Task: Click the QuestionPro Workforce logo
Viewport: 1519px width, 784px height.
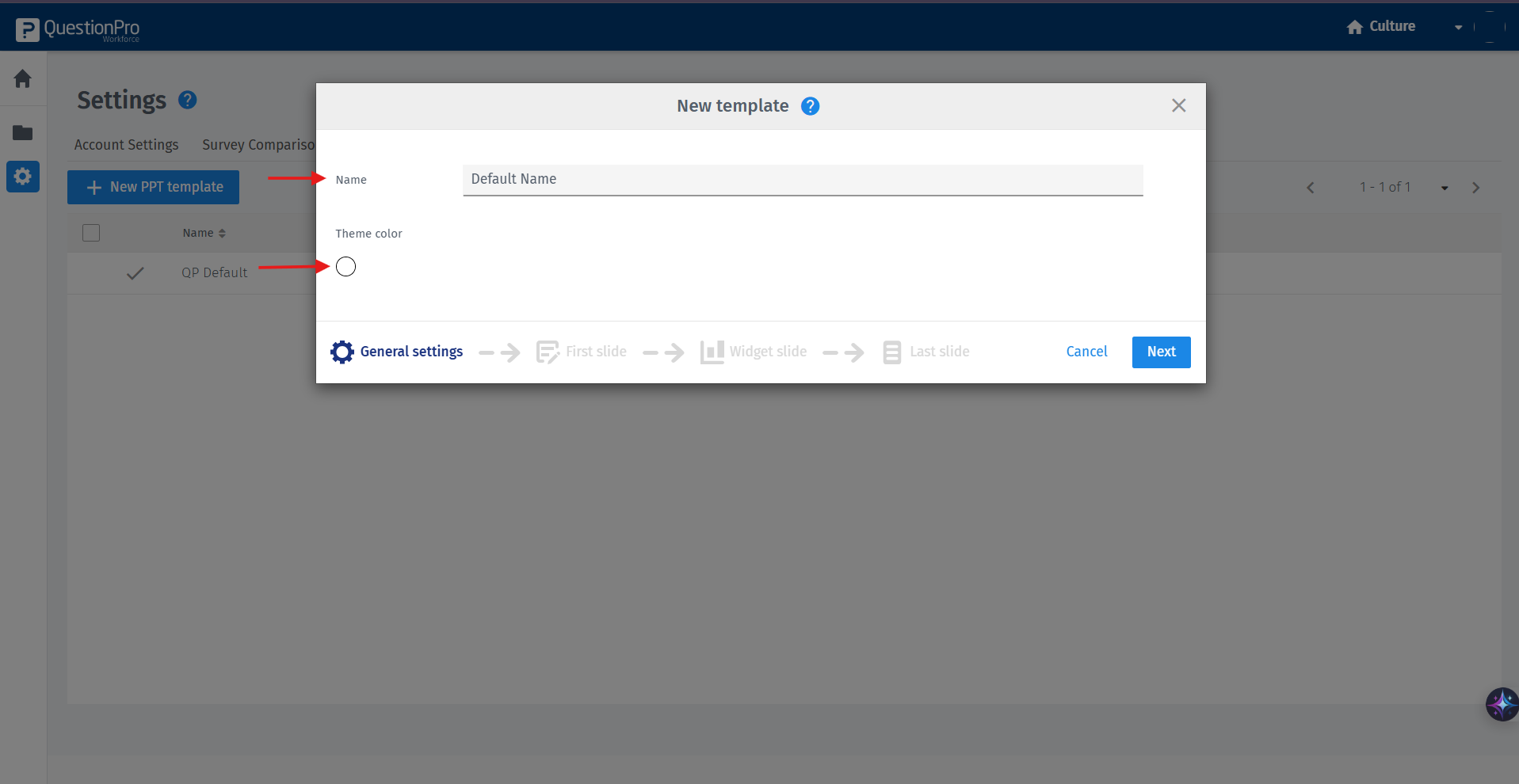Action: point(77,29)
